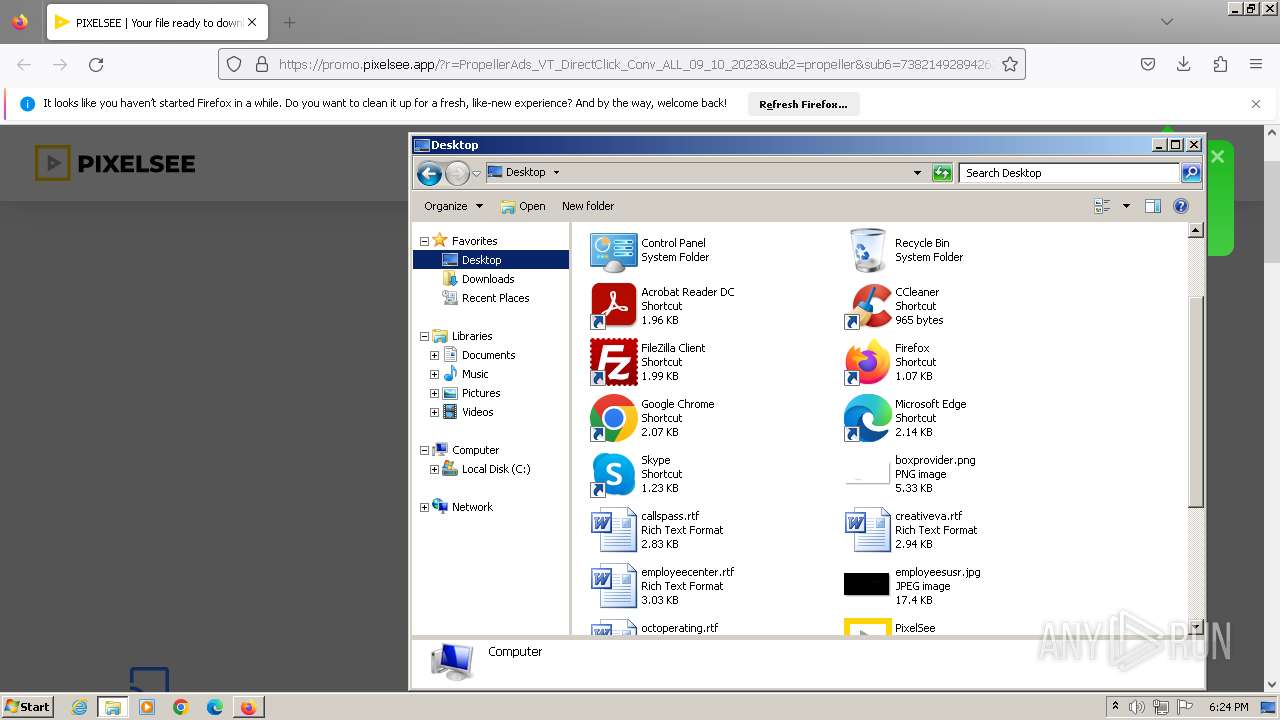Open the Acrobat Reader DC shortcut icon
1280x720 pixels.
click(x=613, y=305)
